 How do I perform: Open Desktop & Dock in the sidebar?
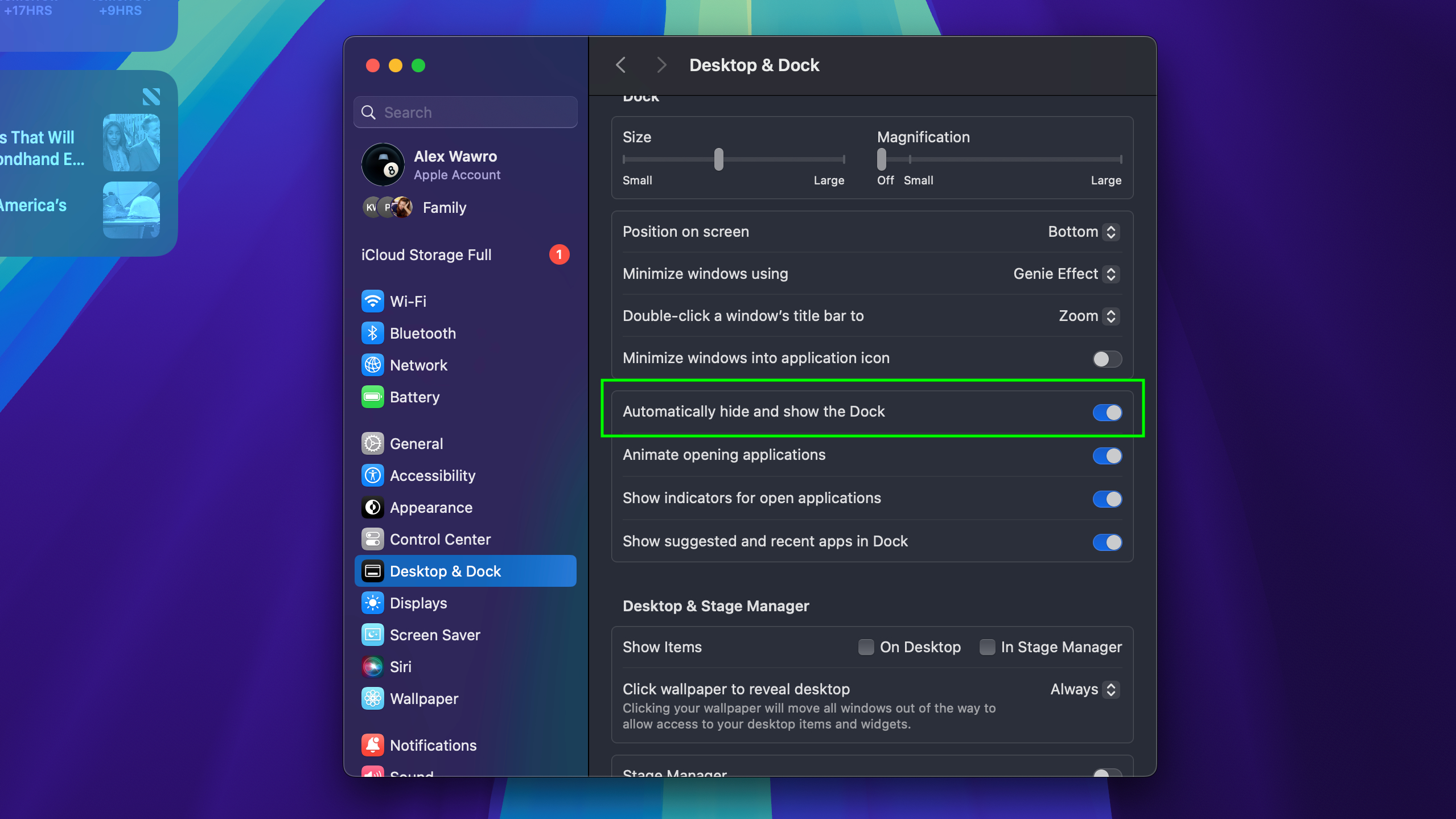(465, 571)
